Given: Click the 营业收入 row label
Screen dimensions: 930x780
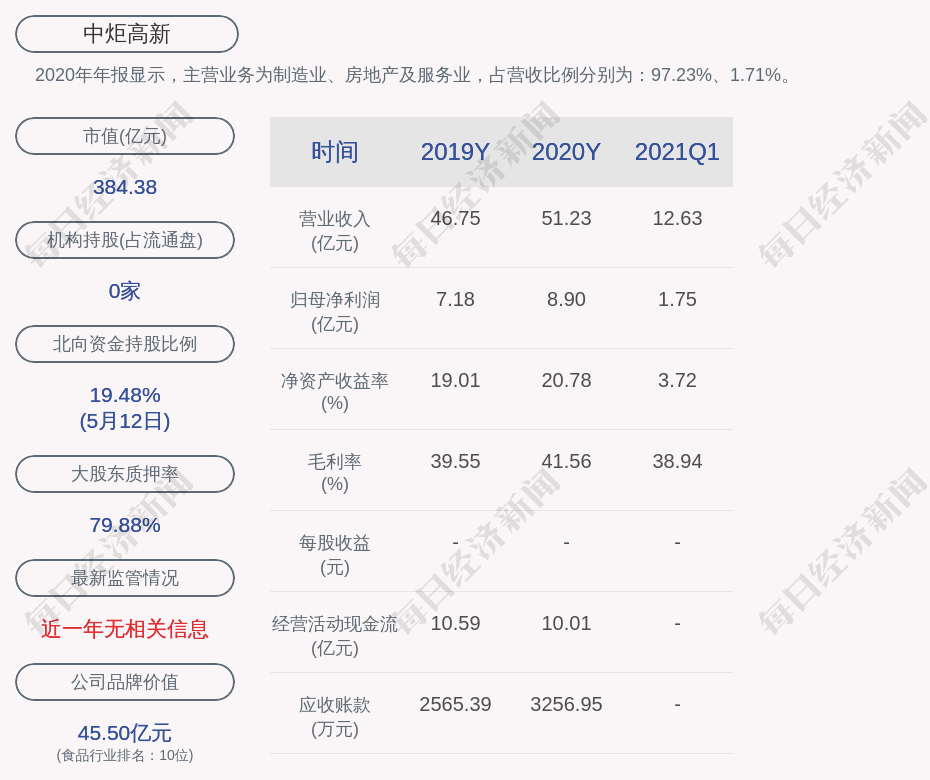Looking at the screenshot, I should click(335, 231).
